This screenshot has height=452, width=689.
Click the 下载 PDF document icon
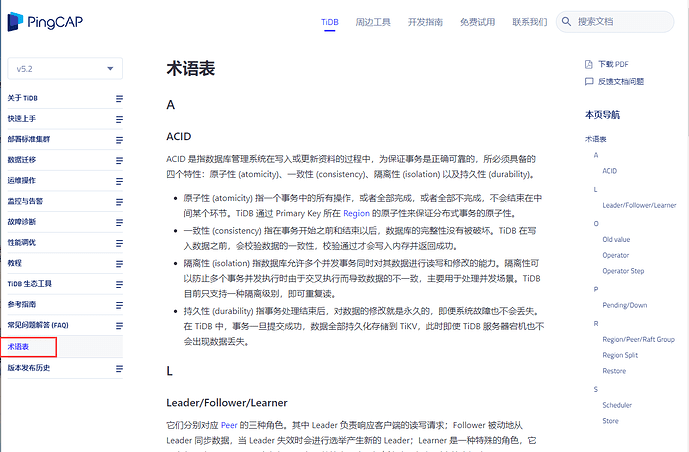[589, 64]
